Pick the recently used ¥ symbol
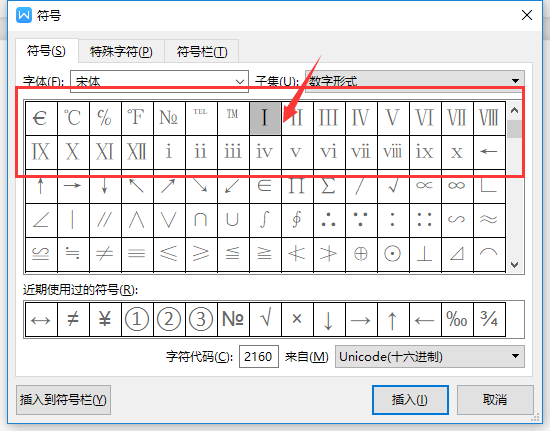This screenshot has width=550, height=431. coord(105,319)
